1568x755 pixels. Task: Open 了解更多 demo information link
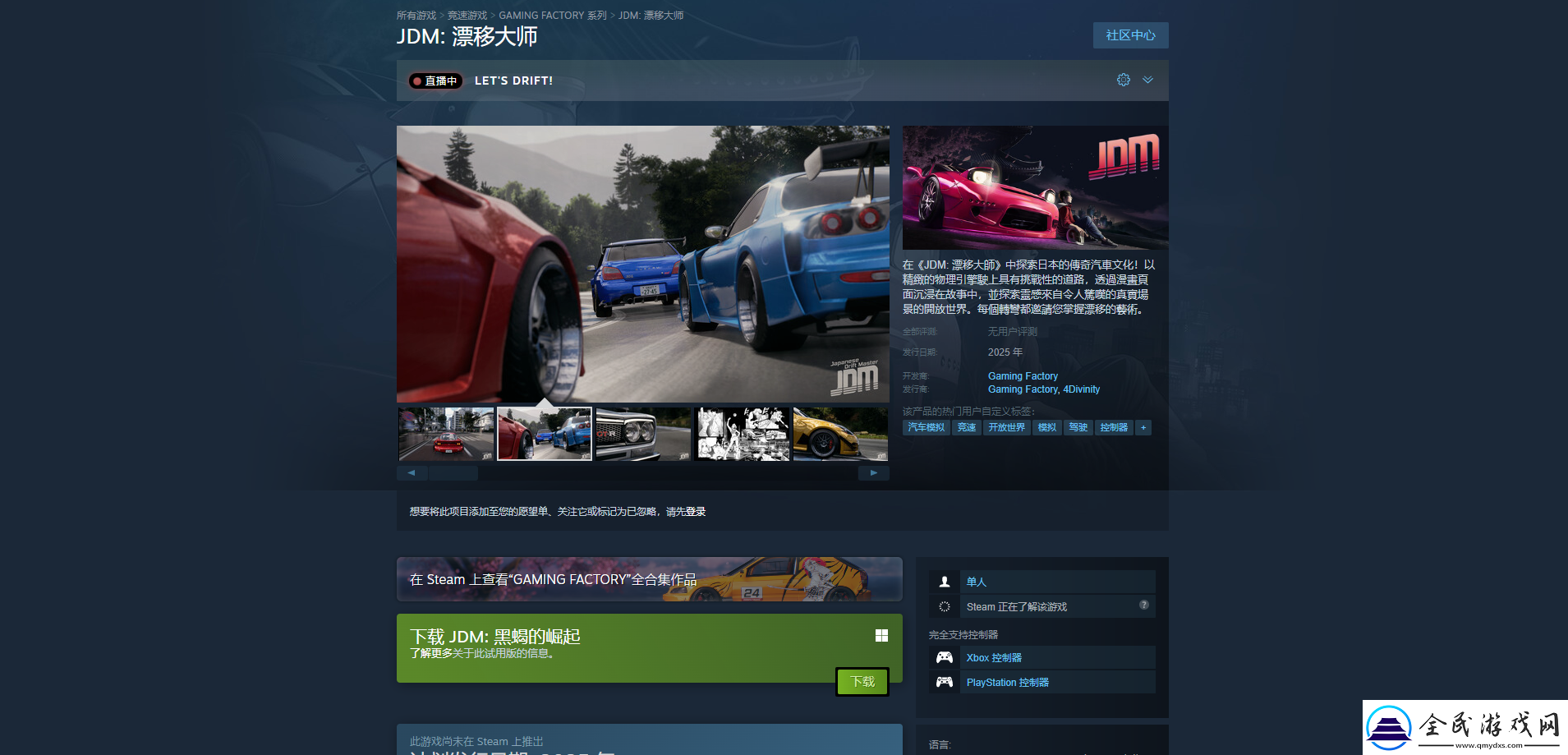pyautogui.click(x=430, y=654)
